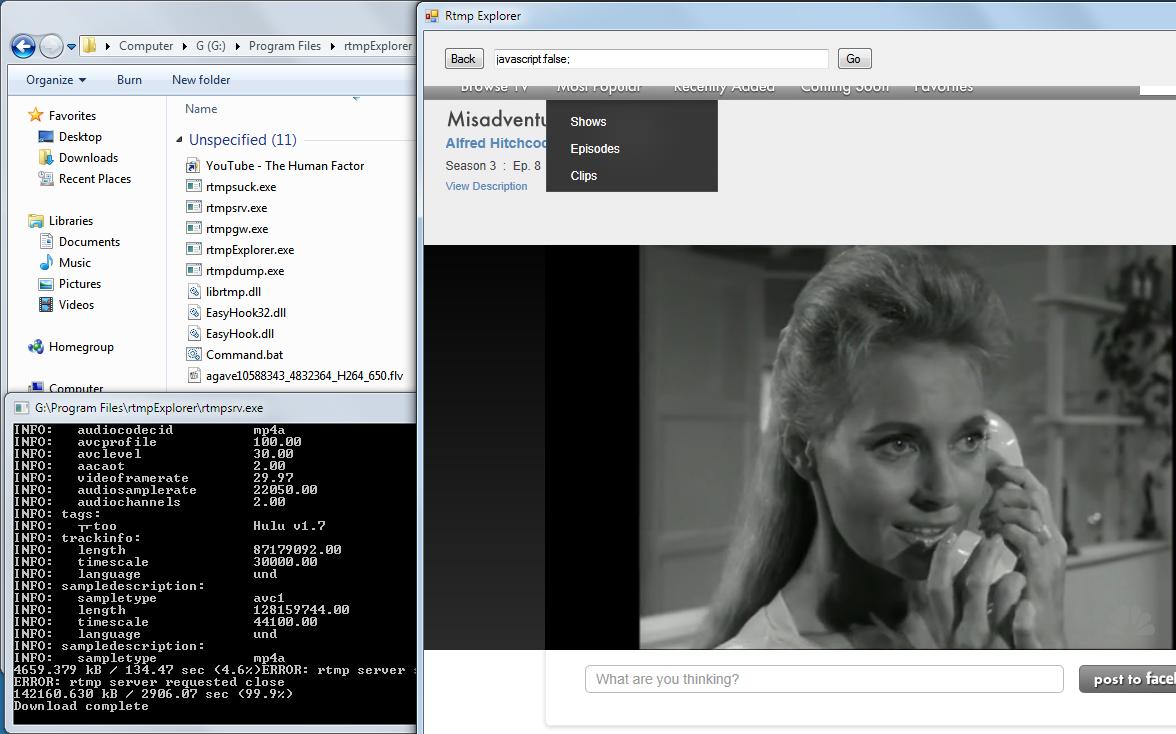Select the librtmp.dll file icon
Image resolution: width=1176 pixels, height=734 pixels.
(194, 292)
